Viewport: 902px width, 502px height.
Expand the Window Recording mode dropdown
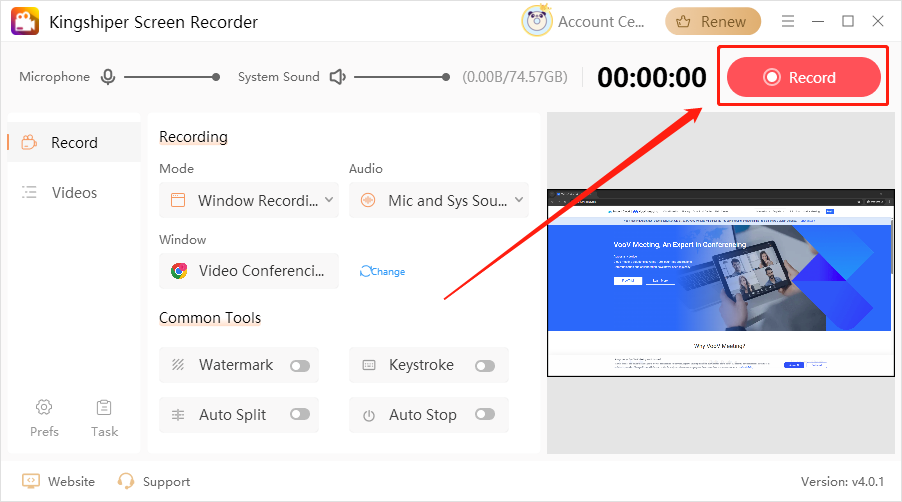point(249,200)
